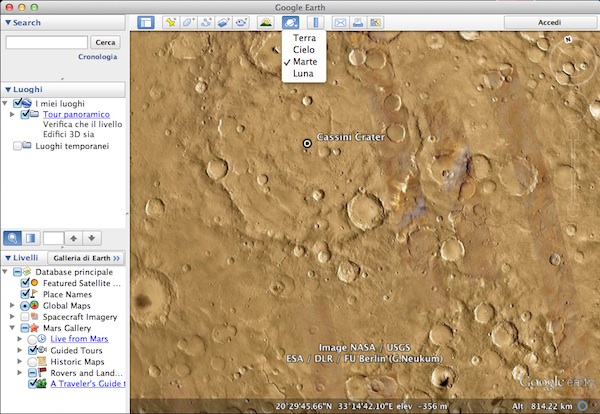
Task: Toggle the panel view button beside magnifier
Action: pos(31,238)
